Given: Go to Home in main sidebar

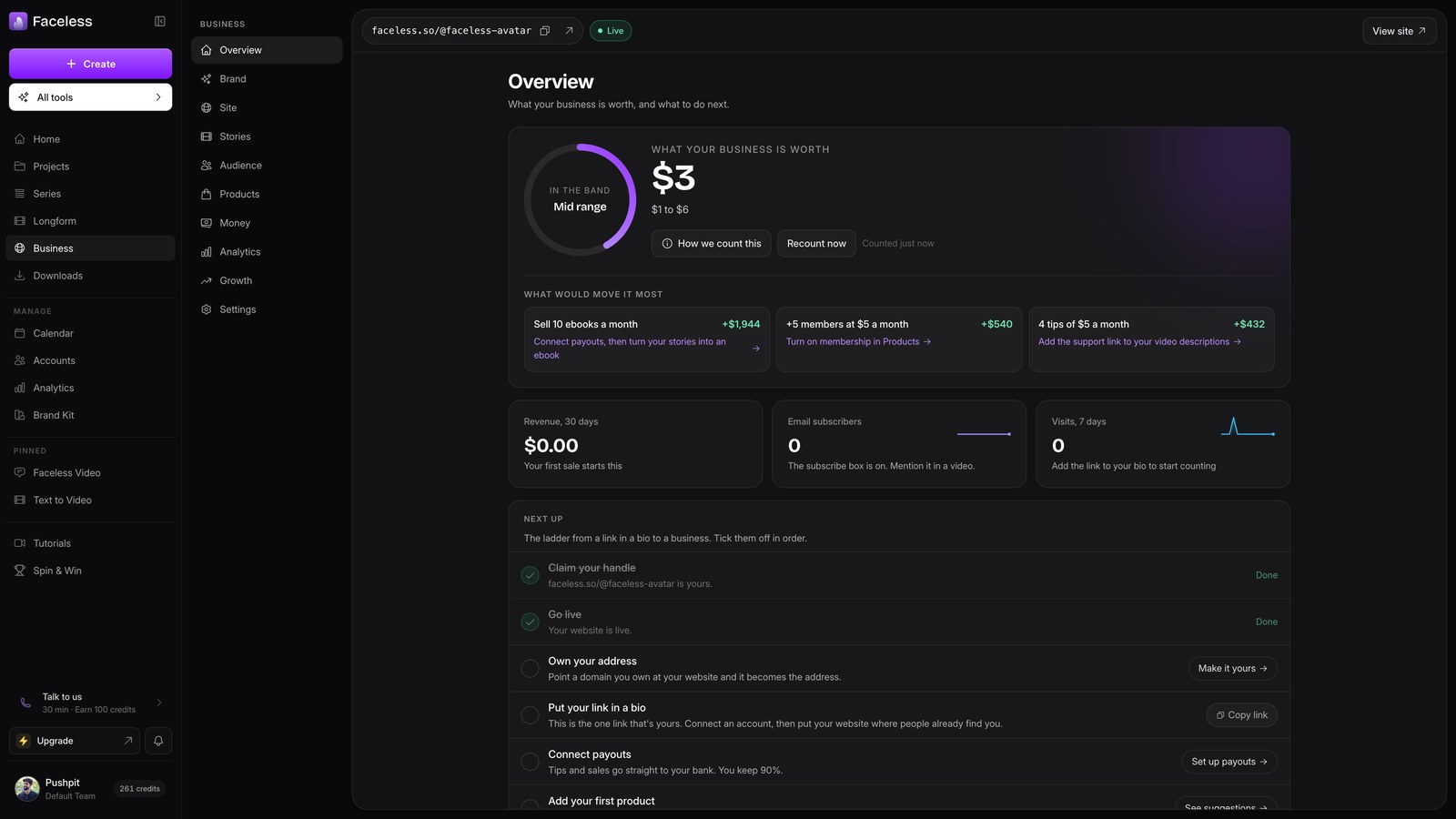Looking at the screenshot, I should (90, 139).
